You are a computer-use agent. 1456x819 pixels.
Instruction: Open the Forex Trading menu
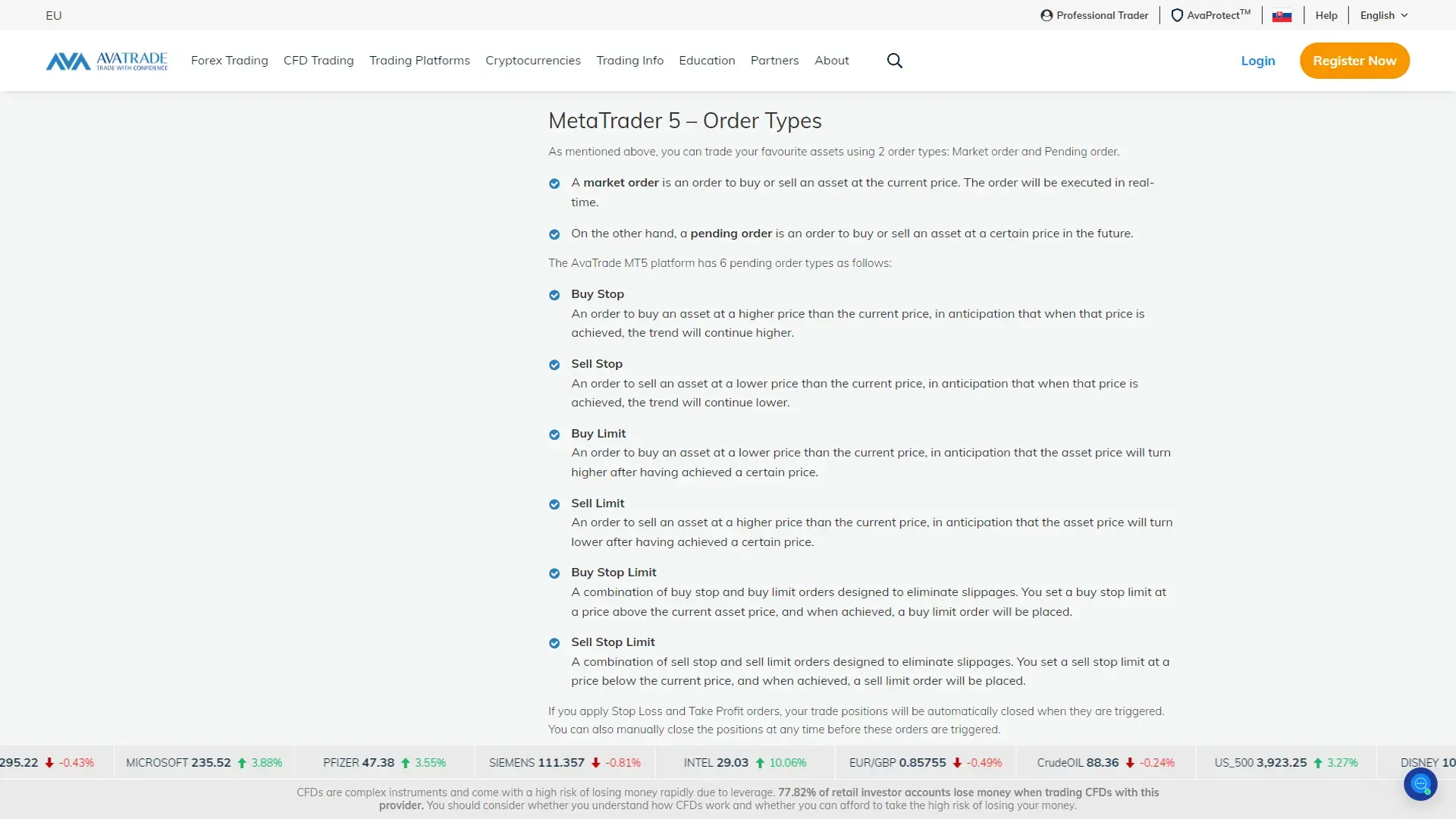pyautogui.click(x=230, y=61)
